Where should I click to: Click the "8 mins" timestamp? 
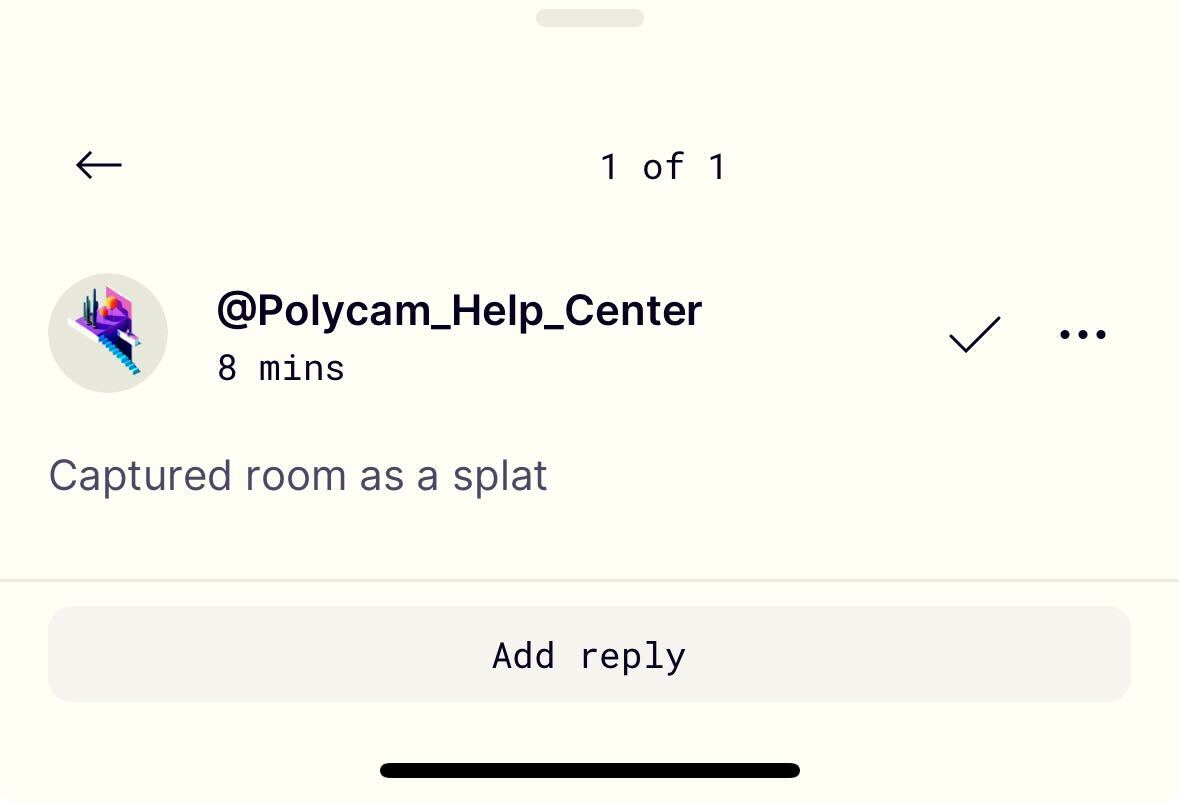coord(280,369)
